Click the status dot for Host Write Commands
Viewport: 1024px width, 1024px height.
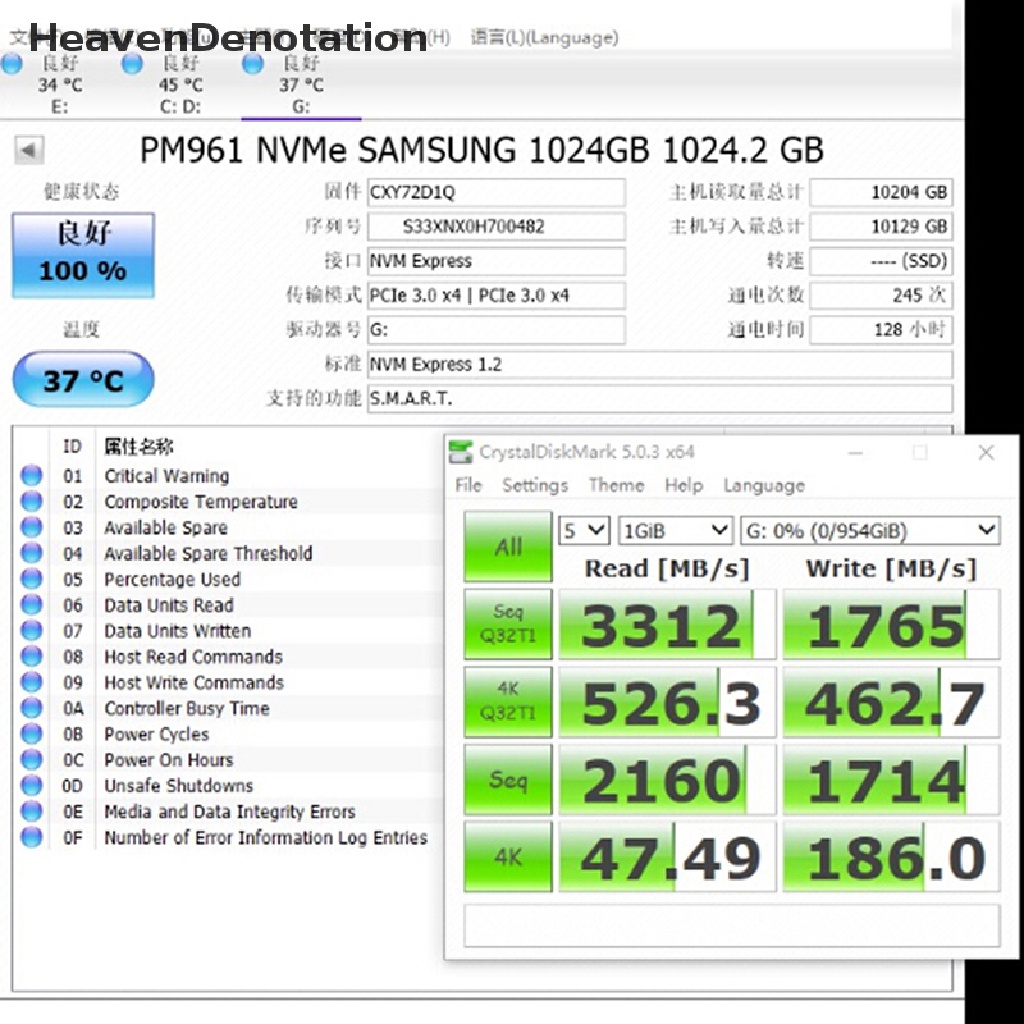click(31, 682)
